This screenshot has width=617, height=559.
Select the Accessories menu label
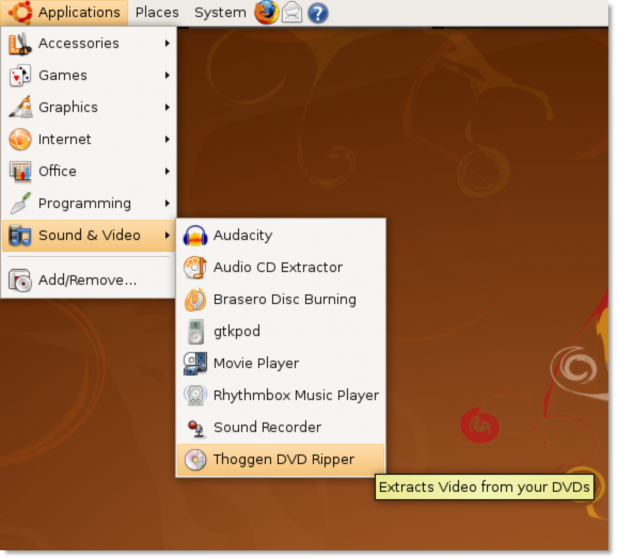tap(79, 43)
